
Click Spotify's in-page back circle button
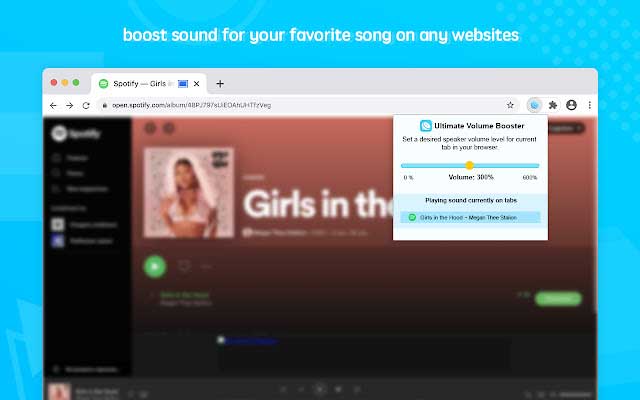tap(150, 129)
